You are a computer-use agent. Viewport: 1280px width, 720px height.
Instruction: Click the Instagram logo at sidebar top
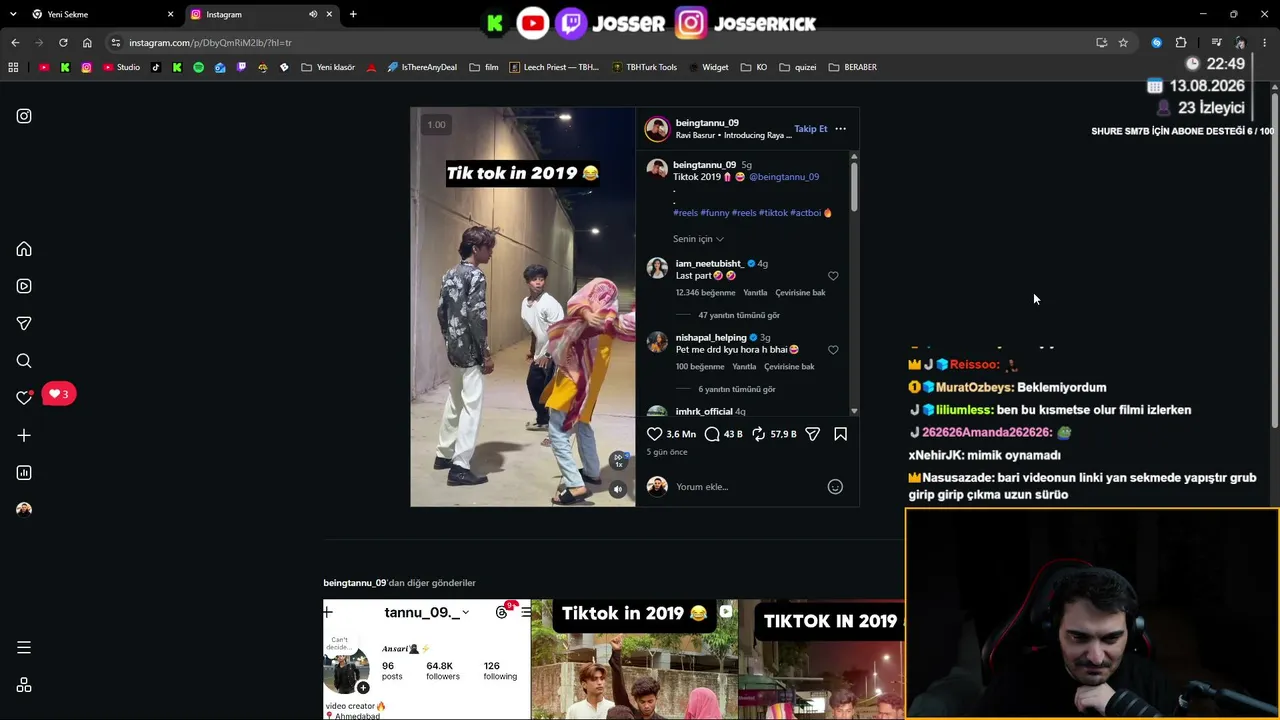(x=24, y=116)
